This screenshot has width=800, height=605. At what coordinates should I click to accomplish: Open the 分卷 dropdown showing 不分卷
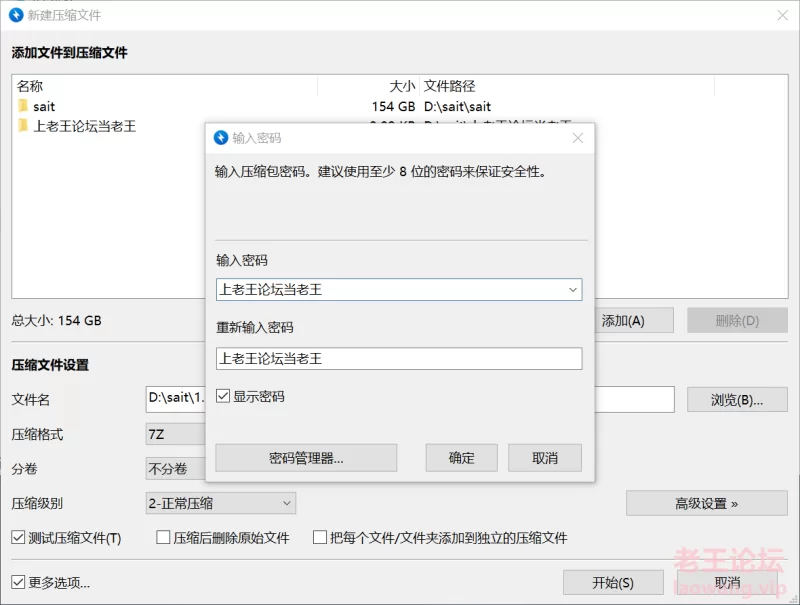(x=176, y=469)
